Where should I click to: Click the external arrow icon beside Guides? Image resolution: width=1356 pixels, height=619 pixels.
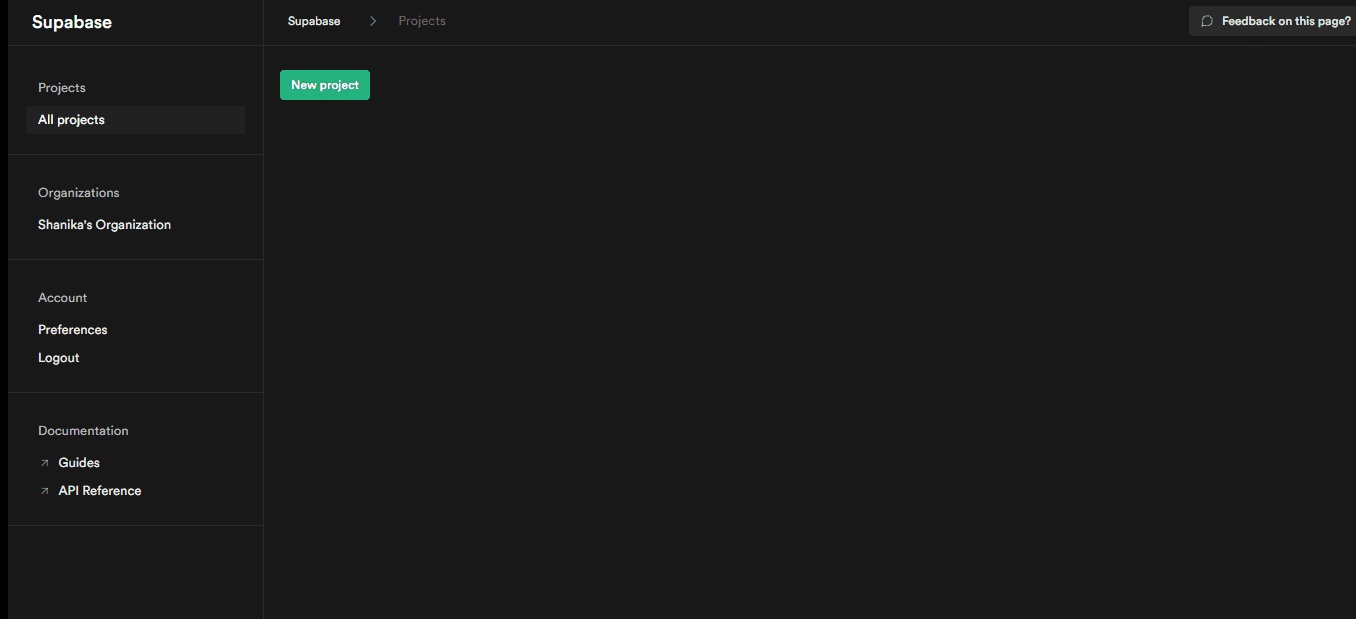pyautogui.click(x=44, y=463)
